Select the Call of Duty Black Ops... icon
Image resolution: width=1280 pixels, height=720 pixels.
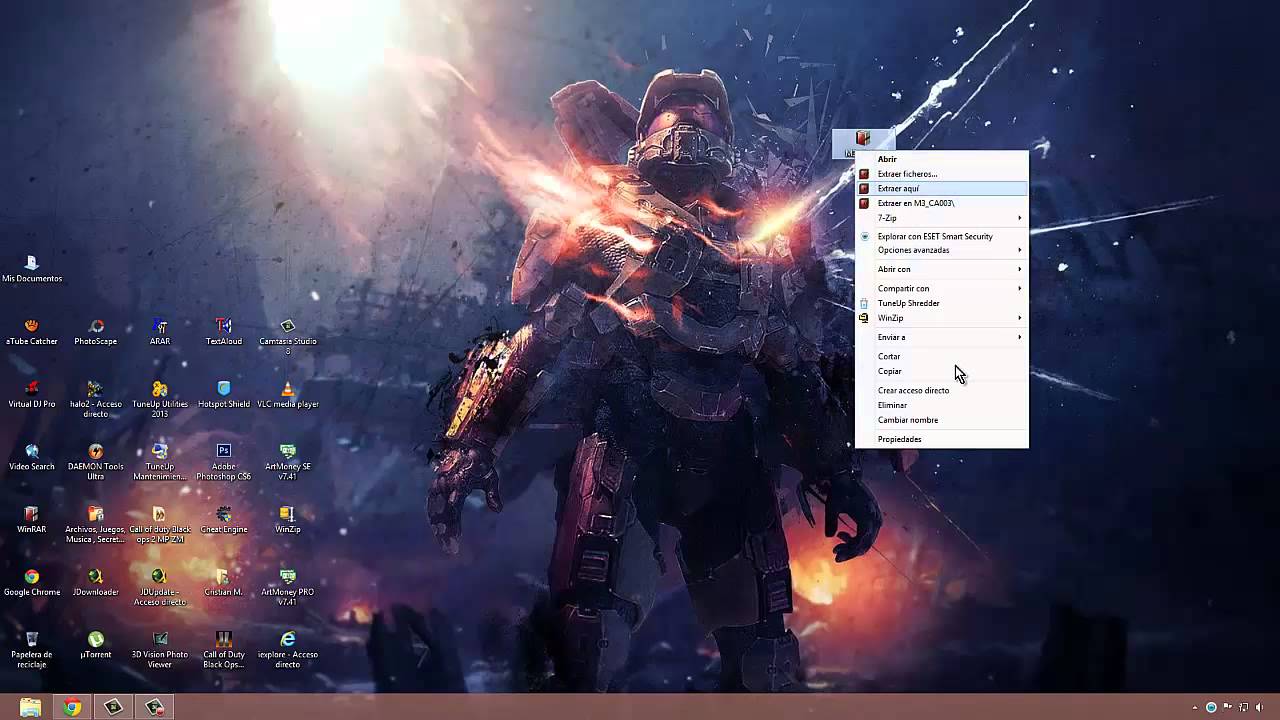tap(224, 650)
